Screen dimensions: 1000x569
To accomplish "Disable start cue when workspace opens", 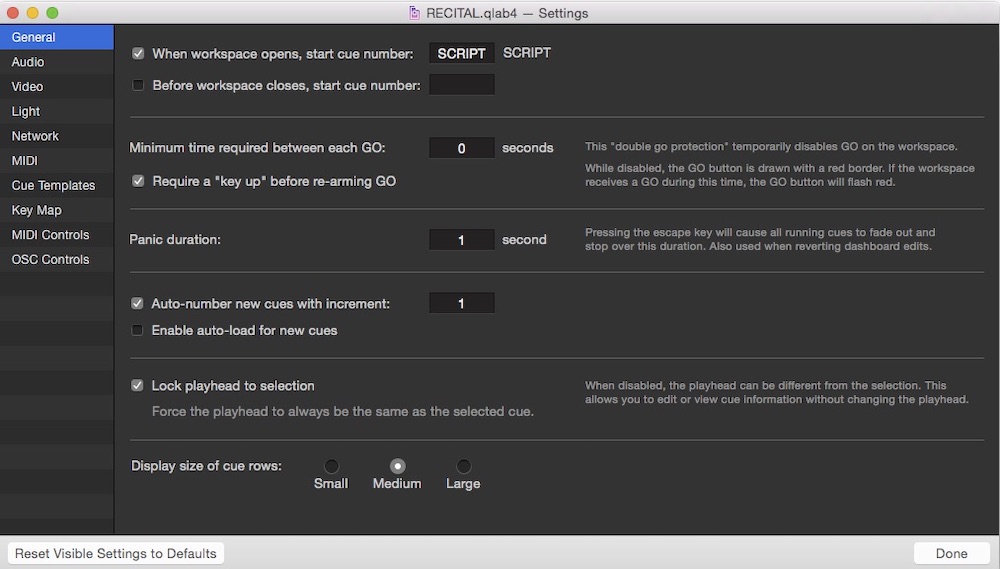I will [138, 54].
